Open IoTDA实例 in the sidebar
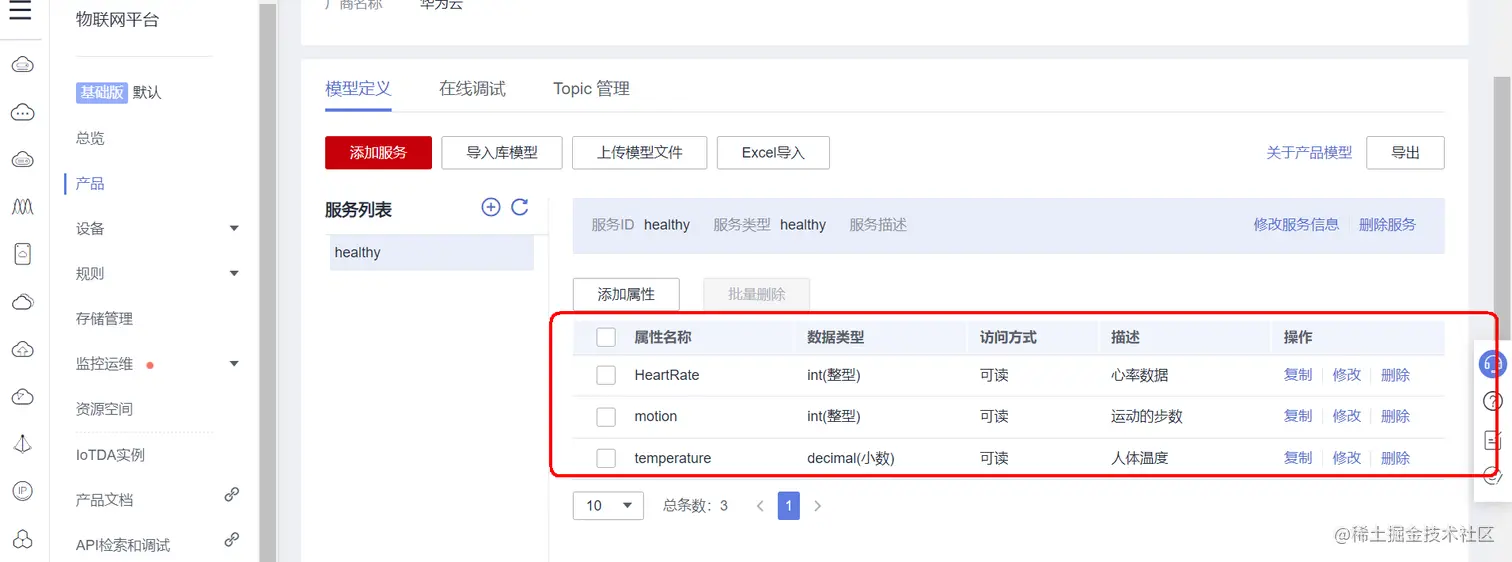The height and width of the screenshot is (562, 1512). point(110,454)
